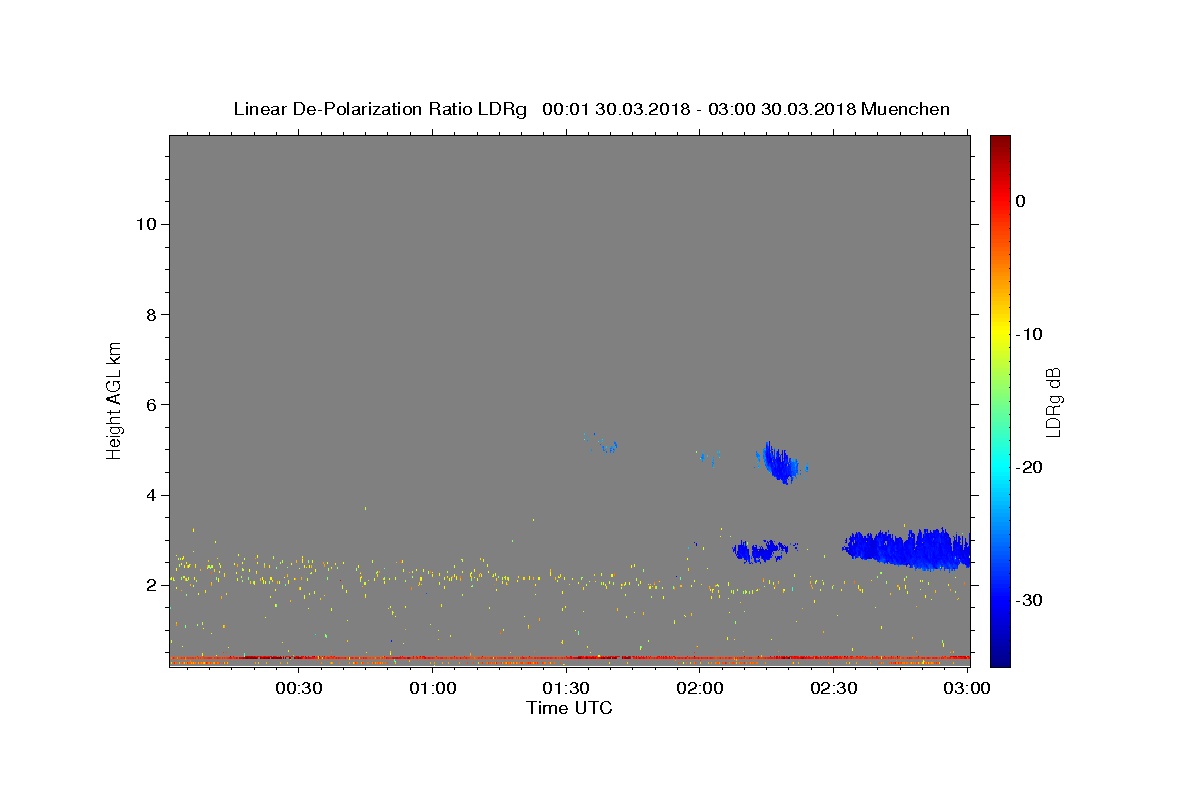Click the small blue cloud near 02:15 at 2.7 km
The width and height of the screenshot is (1200, 800).
760,551
